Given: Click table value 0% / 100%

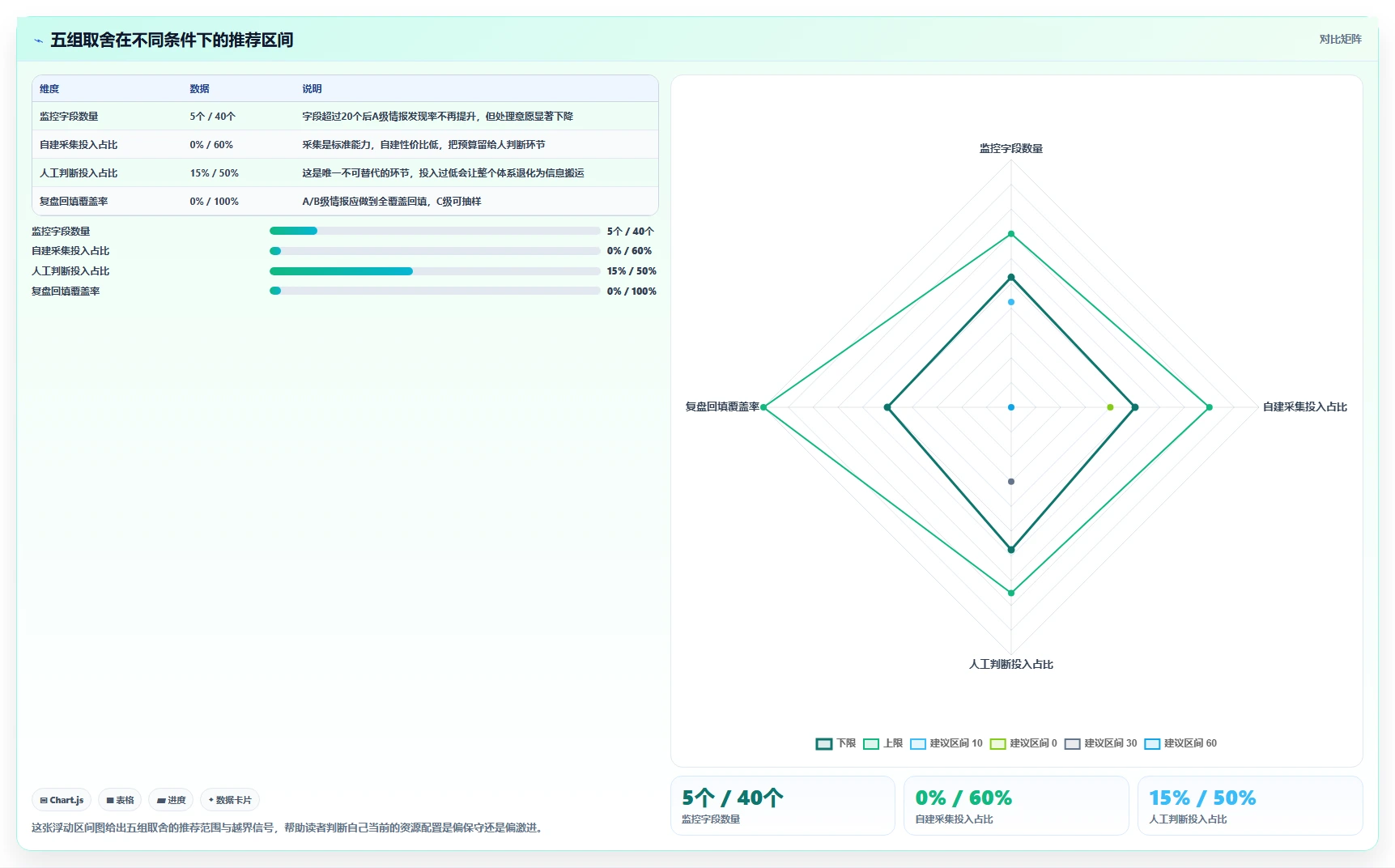Looking at the screenshot, I should coord(215,202).
